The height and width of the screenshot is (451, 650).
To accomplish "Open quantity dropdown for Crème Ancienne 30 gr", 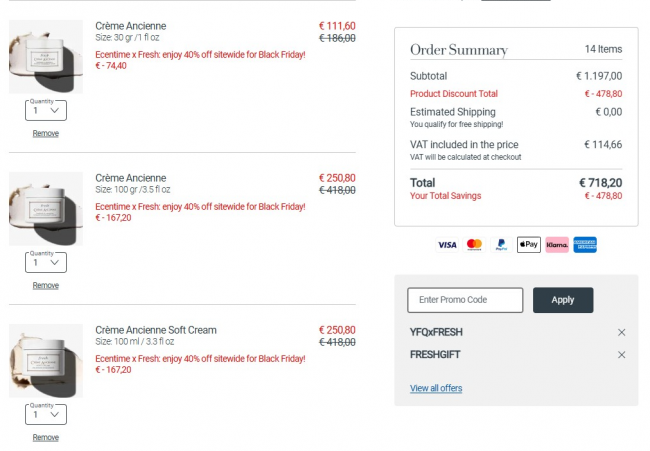I will 45,110.
